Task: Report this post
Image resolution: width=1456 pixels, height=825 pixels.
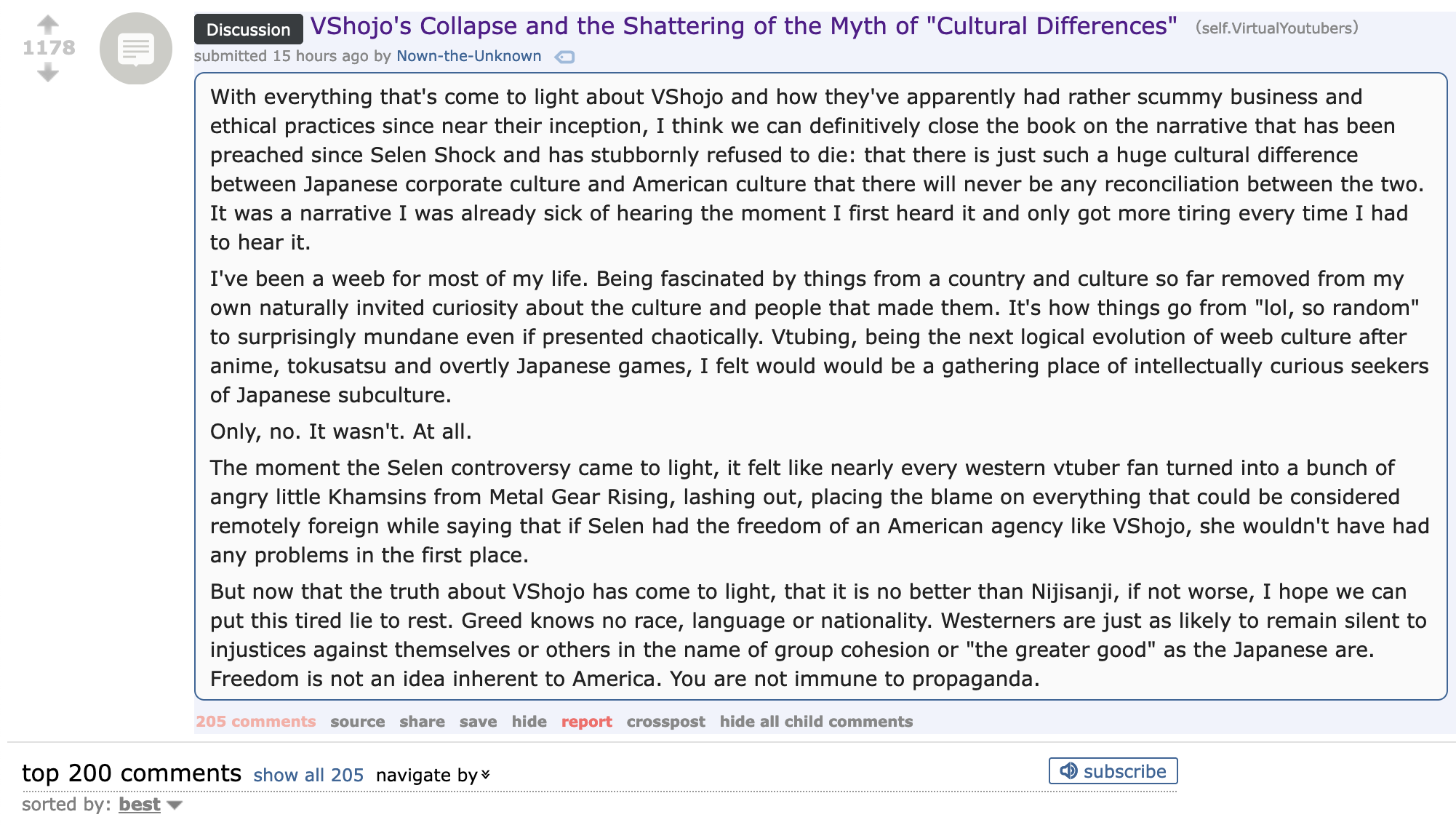Action: [587, 722]
